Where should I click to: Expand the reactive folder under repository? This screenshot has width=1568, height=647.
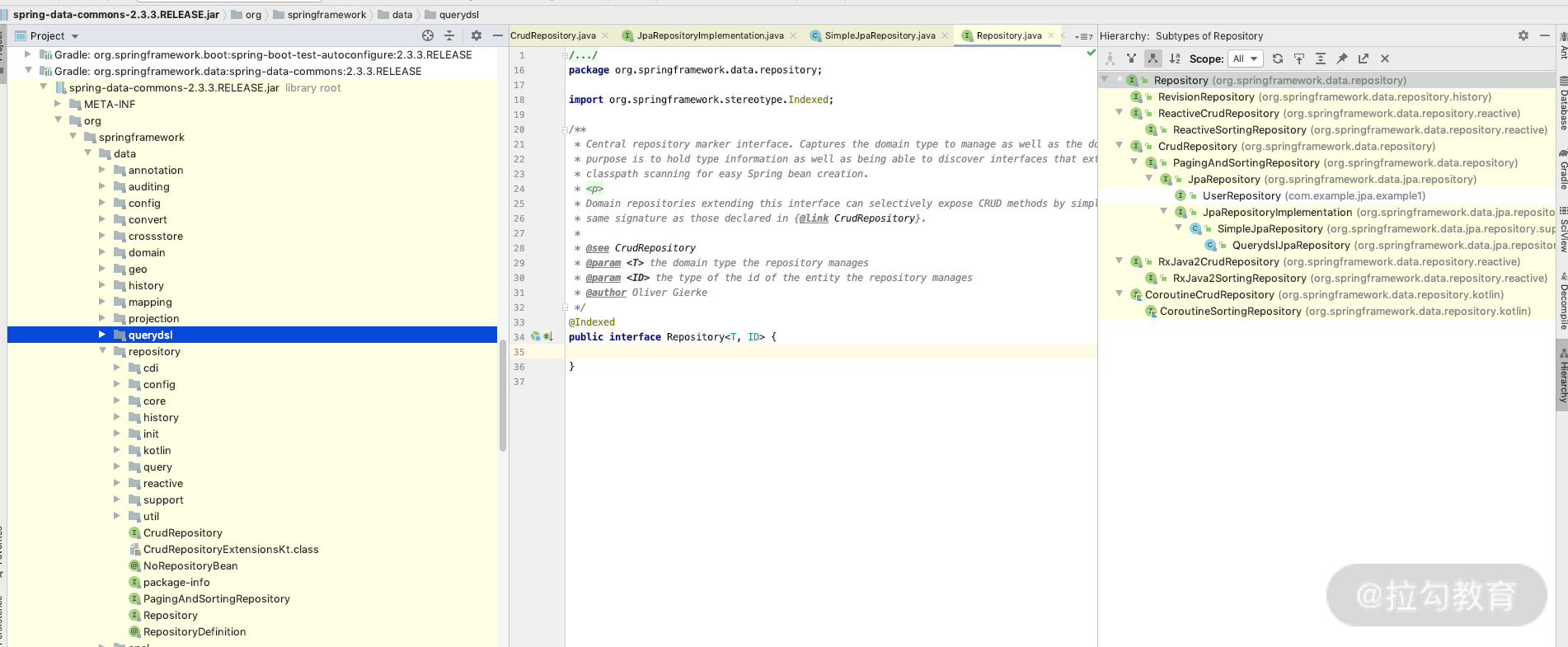[x=117, y=483]
